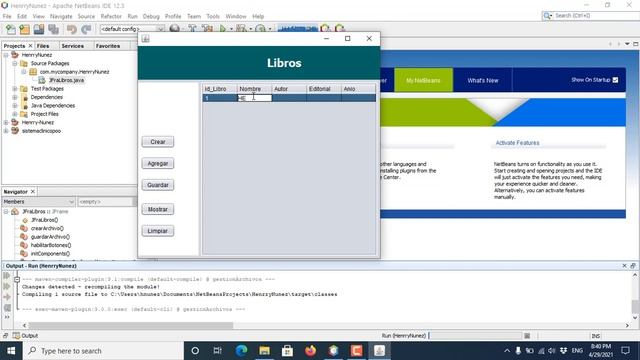640x360 pixels.
Task: Click the Undo arrow in toolbar
Action: pos(72,29)
